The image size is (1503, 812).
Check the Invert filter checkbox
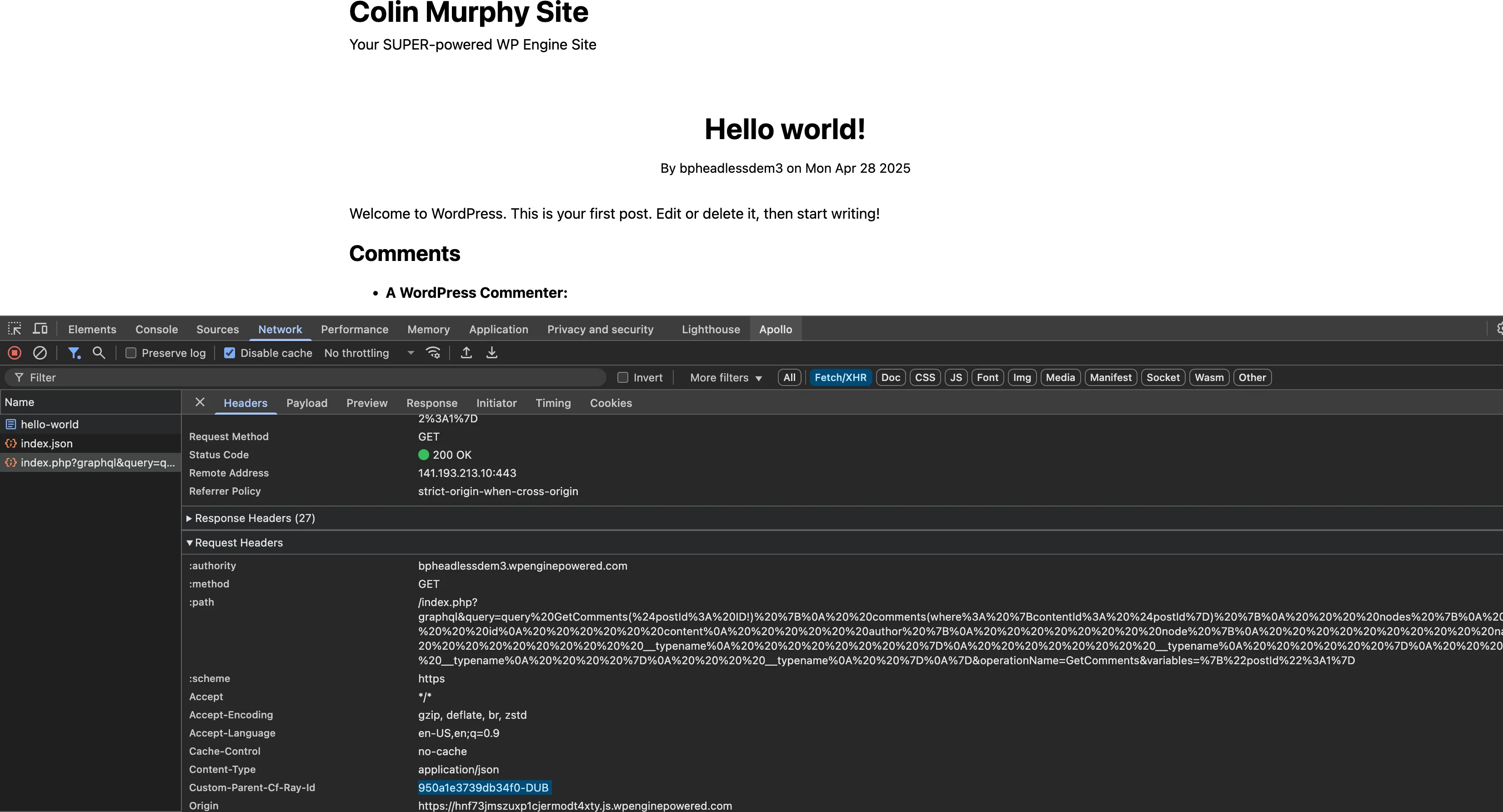click(623, 377)
